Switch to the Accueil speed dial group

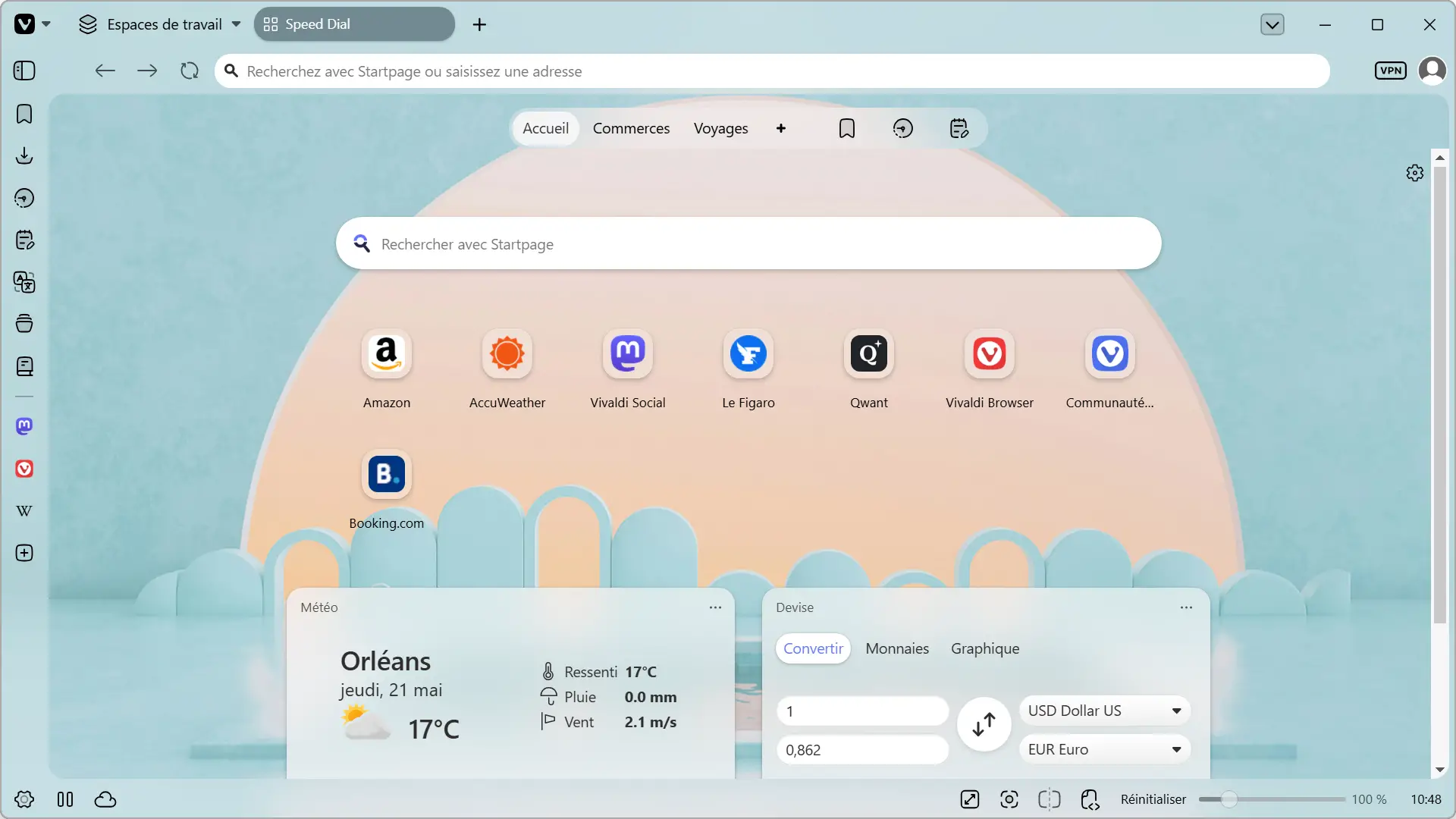click(x=545, y=128)
